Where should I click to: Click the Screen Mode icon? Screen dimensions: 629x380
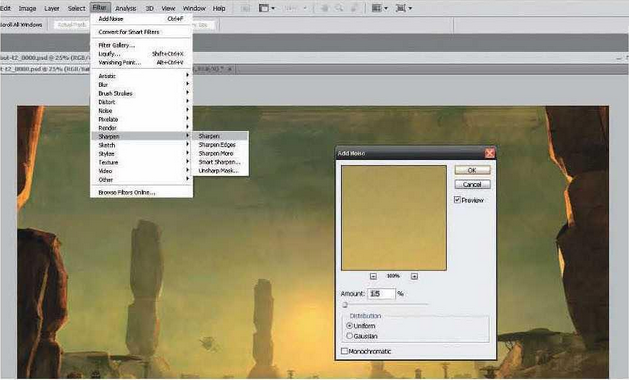[404, 8]
